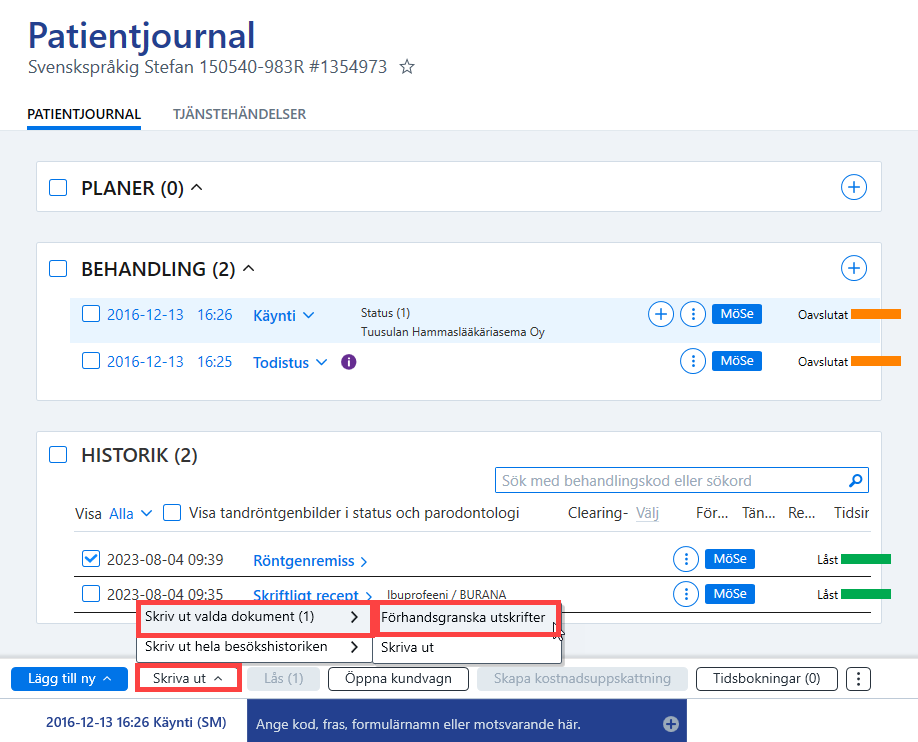918x742 pixels.
Task: Open the 2016-12-13 16:25 date link
Action: [x=169, y=361]
